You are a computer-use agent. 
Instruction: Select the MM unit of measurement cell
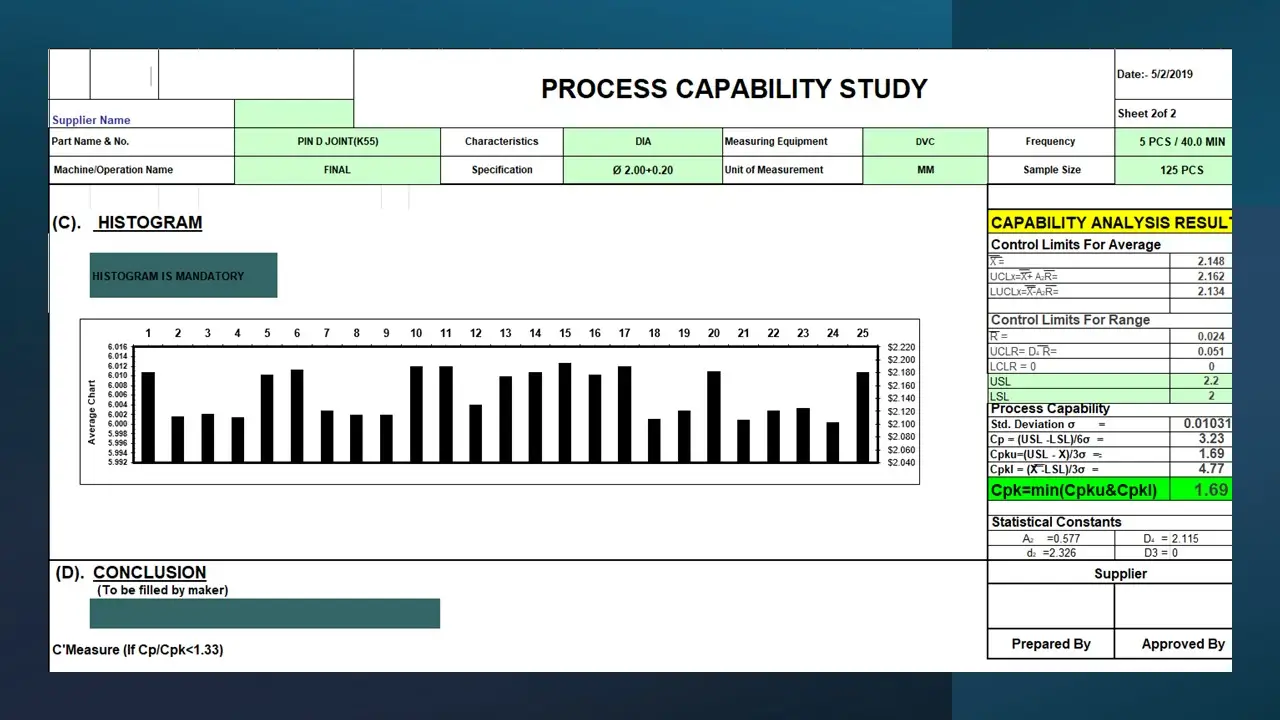[924, 170]
